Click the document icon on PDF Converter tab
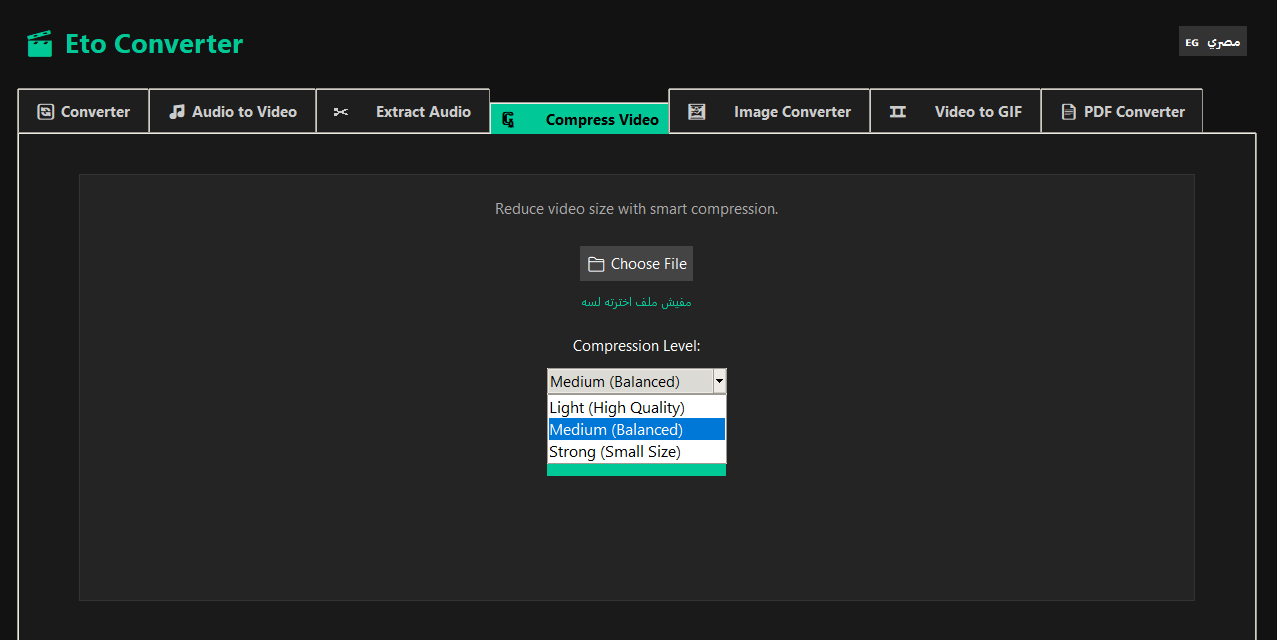 point(1069,112)
